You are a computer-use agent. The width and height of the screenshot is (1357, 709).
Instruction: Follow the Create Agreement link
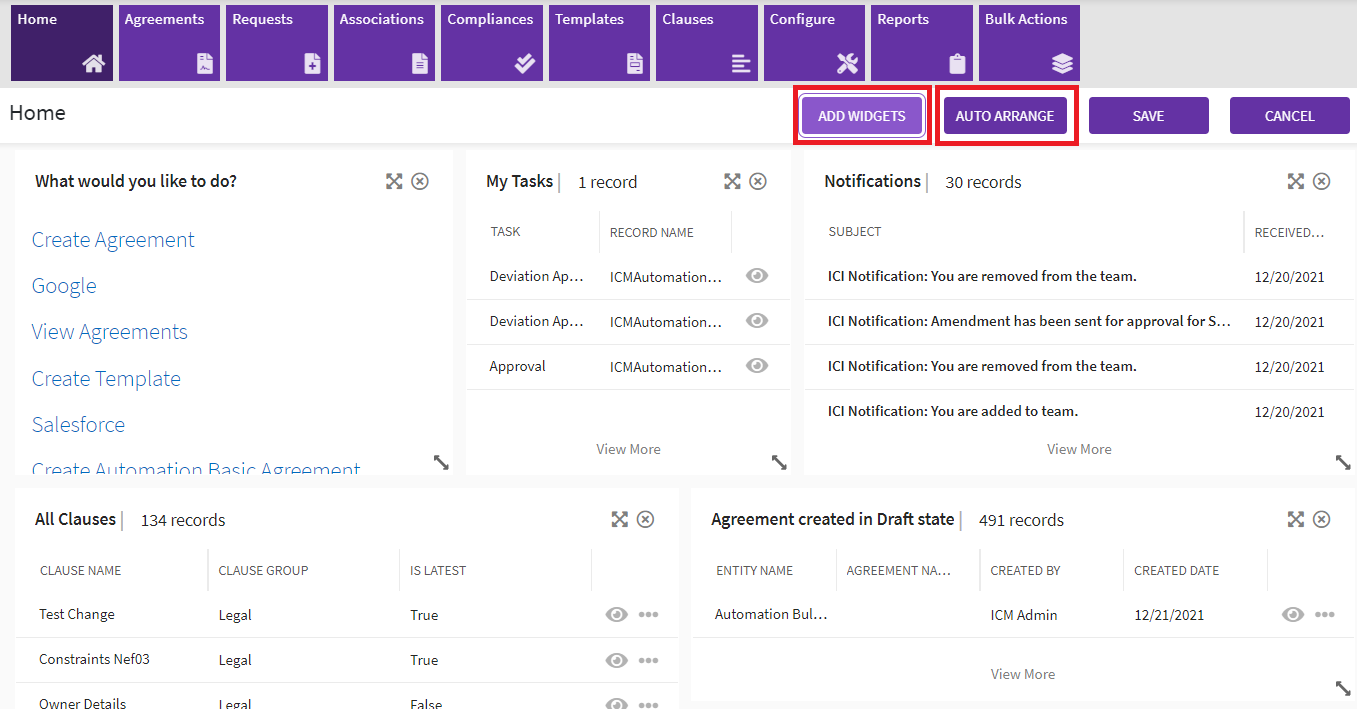point(113,240)
